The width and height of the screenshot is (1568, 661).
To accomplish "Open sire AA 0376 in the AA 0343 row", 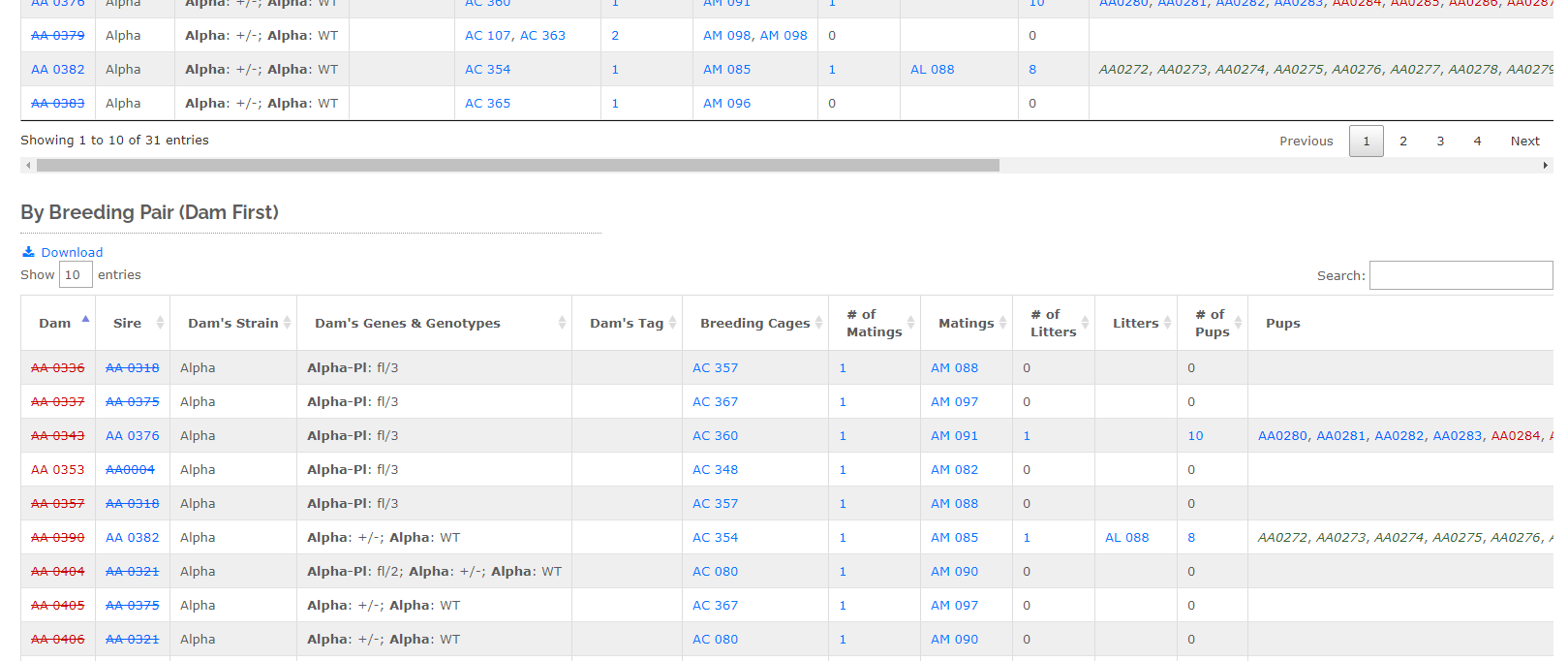I will coord(133,435).
